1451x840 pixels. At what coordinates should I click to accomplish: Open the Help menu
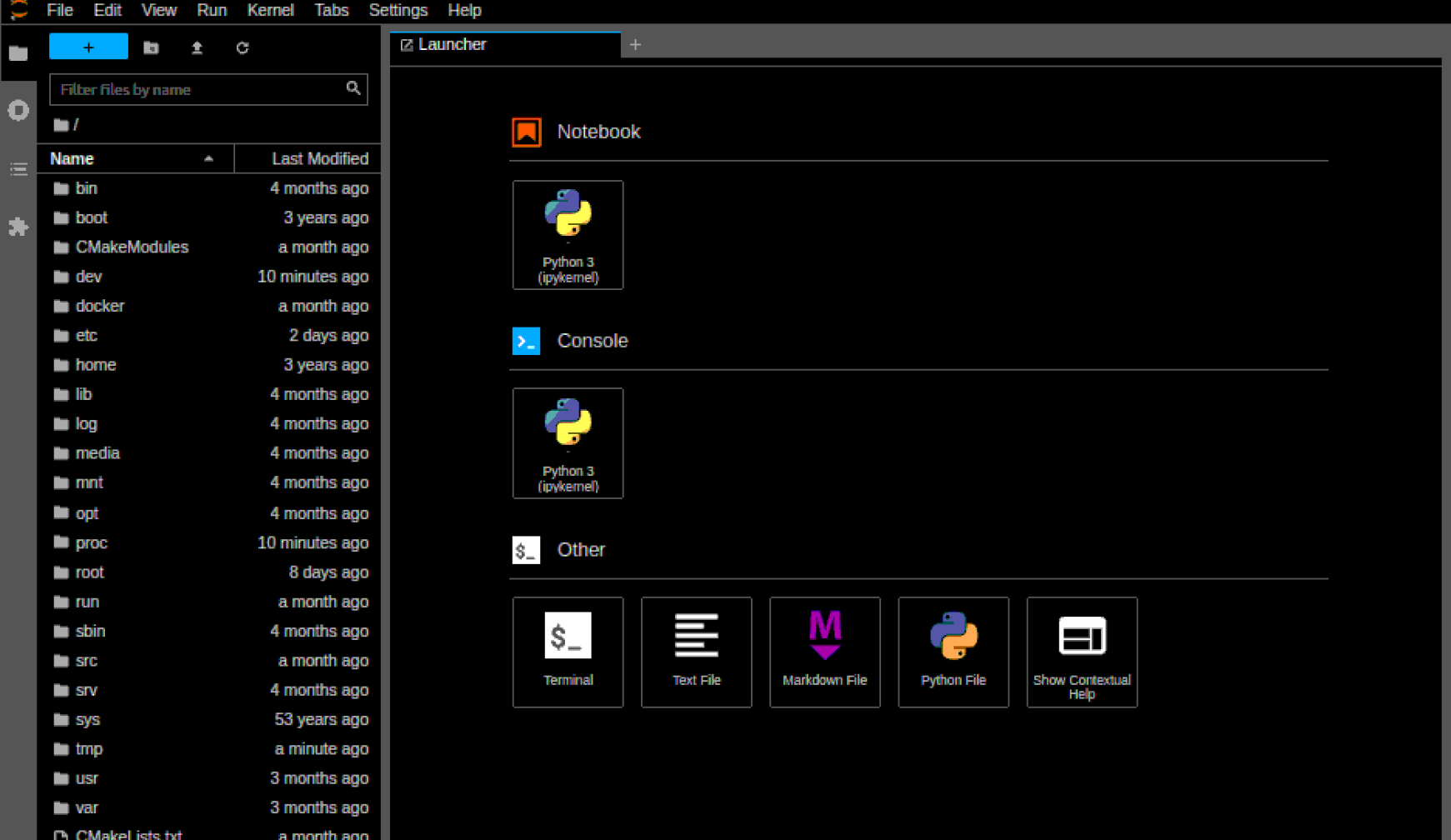(464, 10)
